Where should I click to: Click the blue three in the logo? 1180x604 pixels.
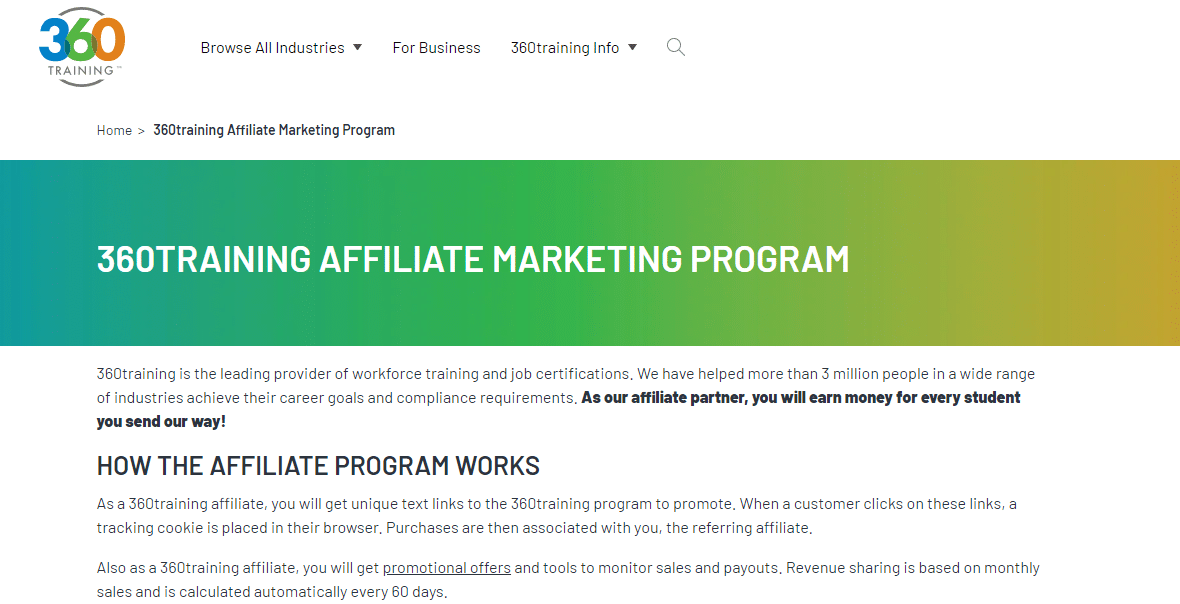click(53, 40)
